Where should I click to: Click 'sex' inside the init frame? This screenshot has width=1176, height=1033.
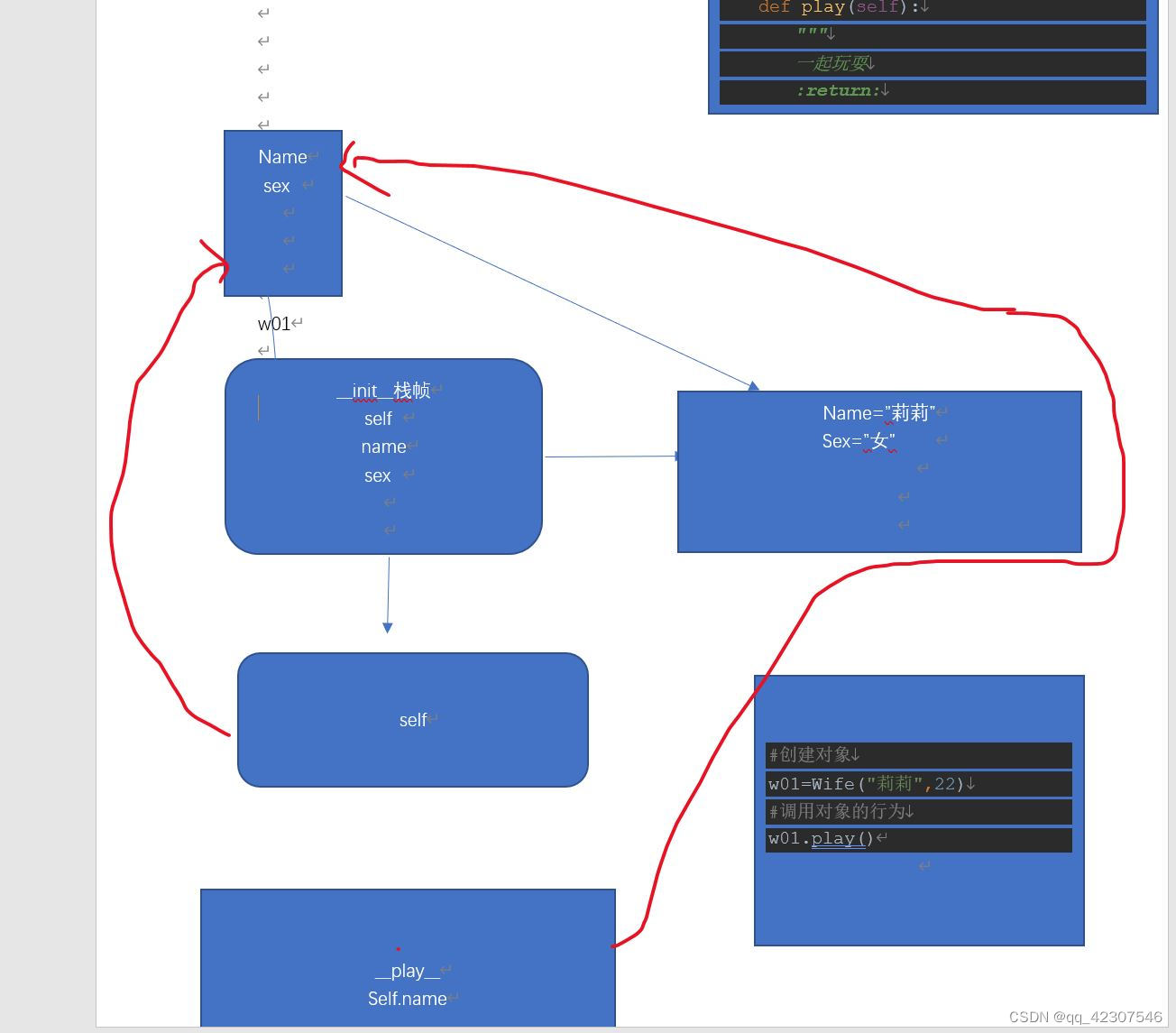[x=377, y=476]
